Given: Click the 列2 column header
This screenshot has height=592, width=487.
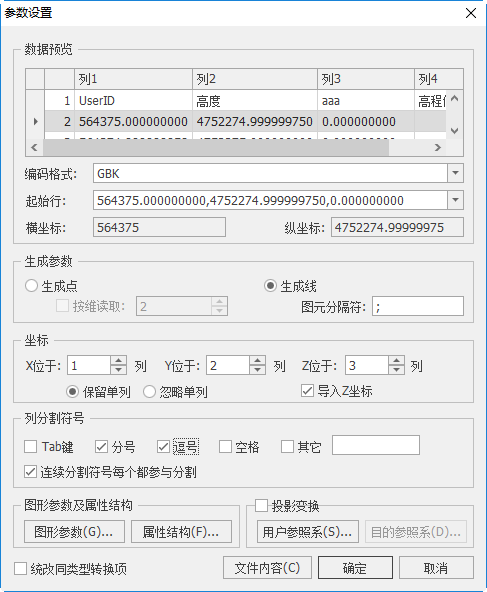Looking at the screenshot, I should (255, 79).
